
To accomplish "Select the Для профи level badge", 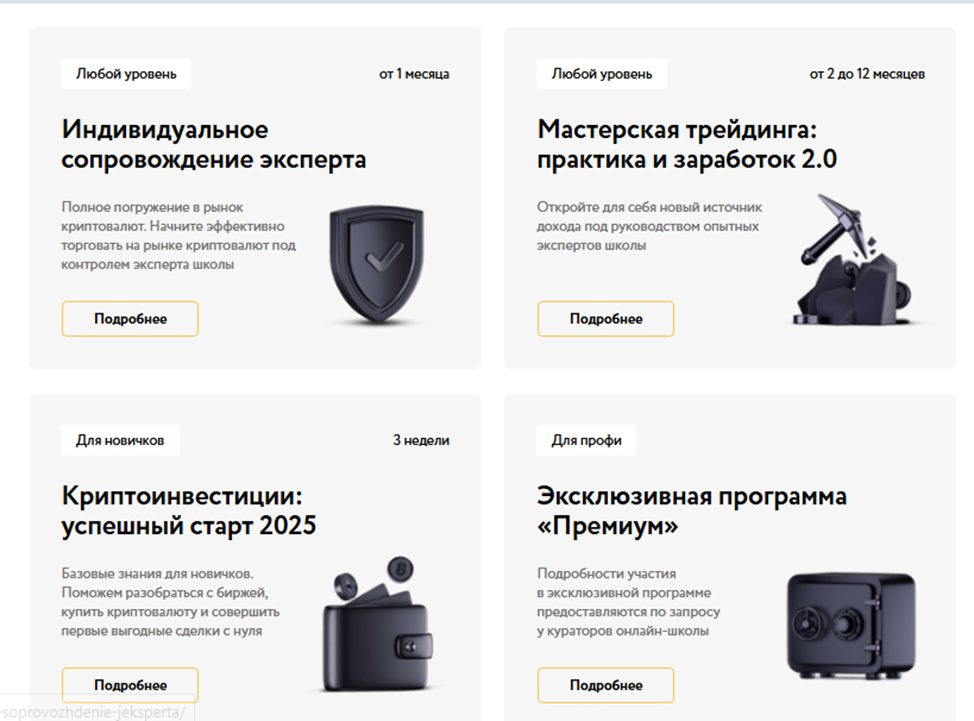I will tap(586, 440).
